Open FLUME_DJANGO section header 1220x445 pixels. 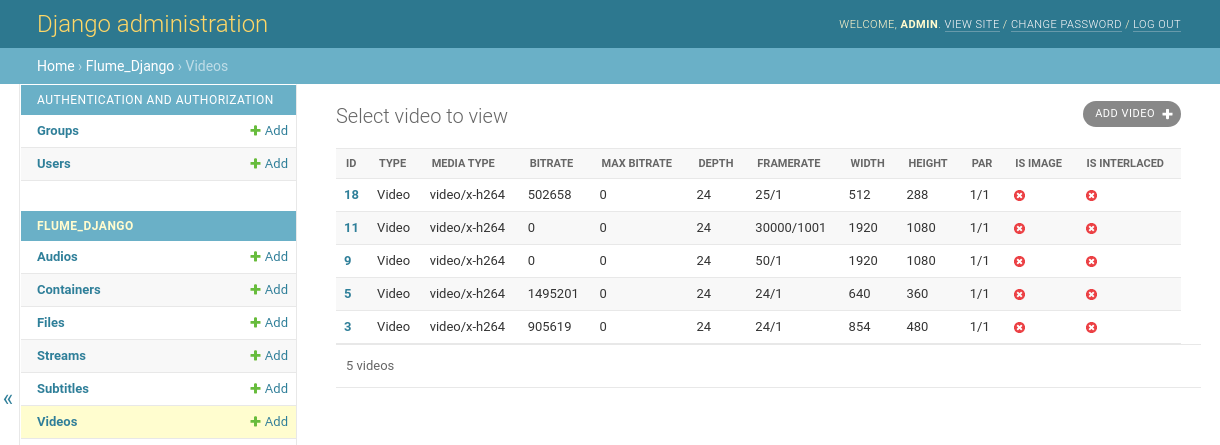[85, 226]
